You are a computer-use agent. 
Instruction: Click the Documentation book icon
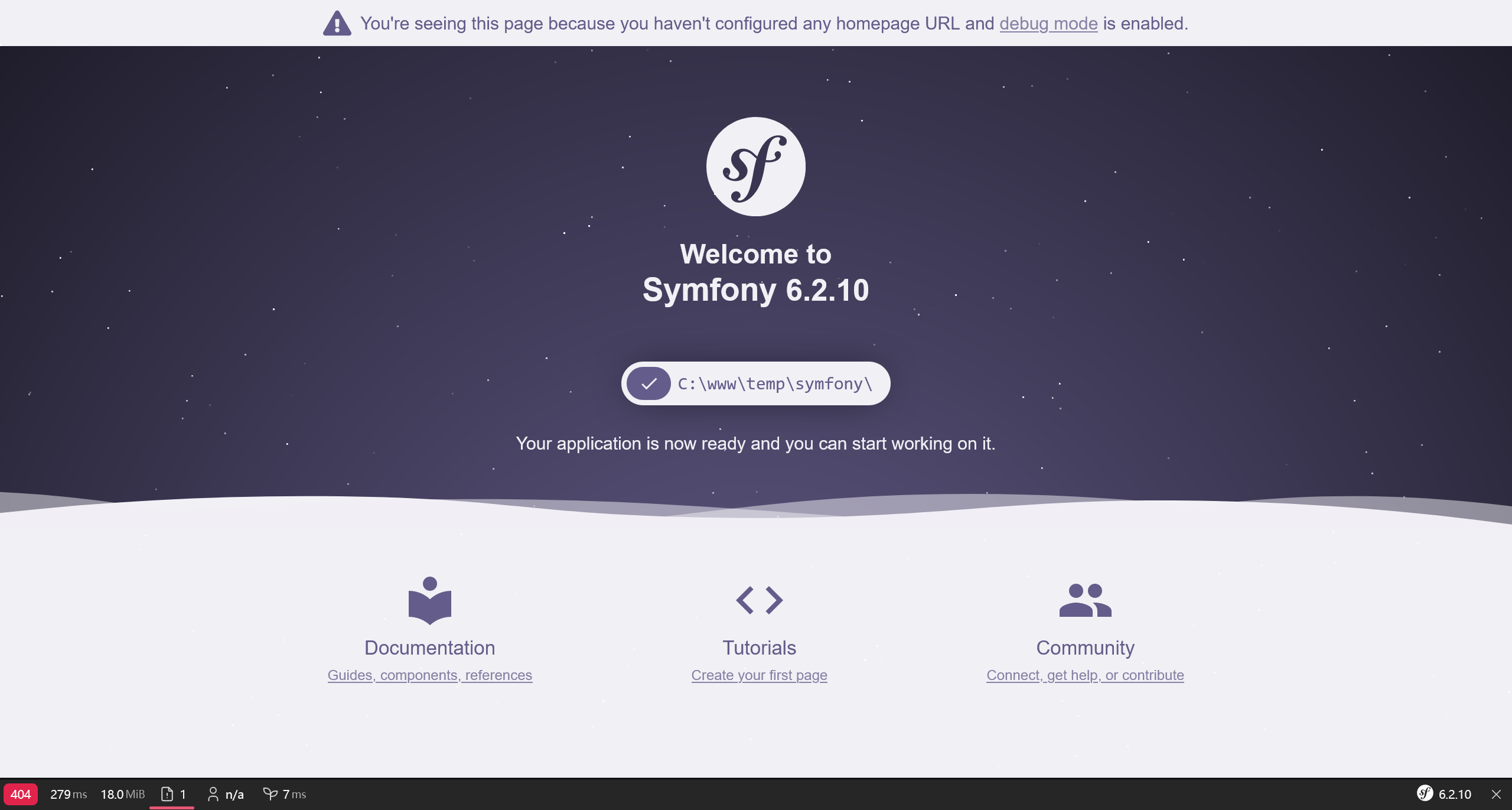pyautogui.click(x=430, y=600)
